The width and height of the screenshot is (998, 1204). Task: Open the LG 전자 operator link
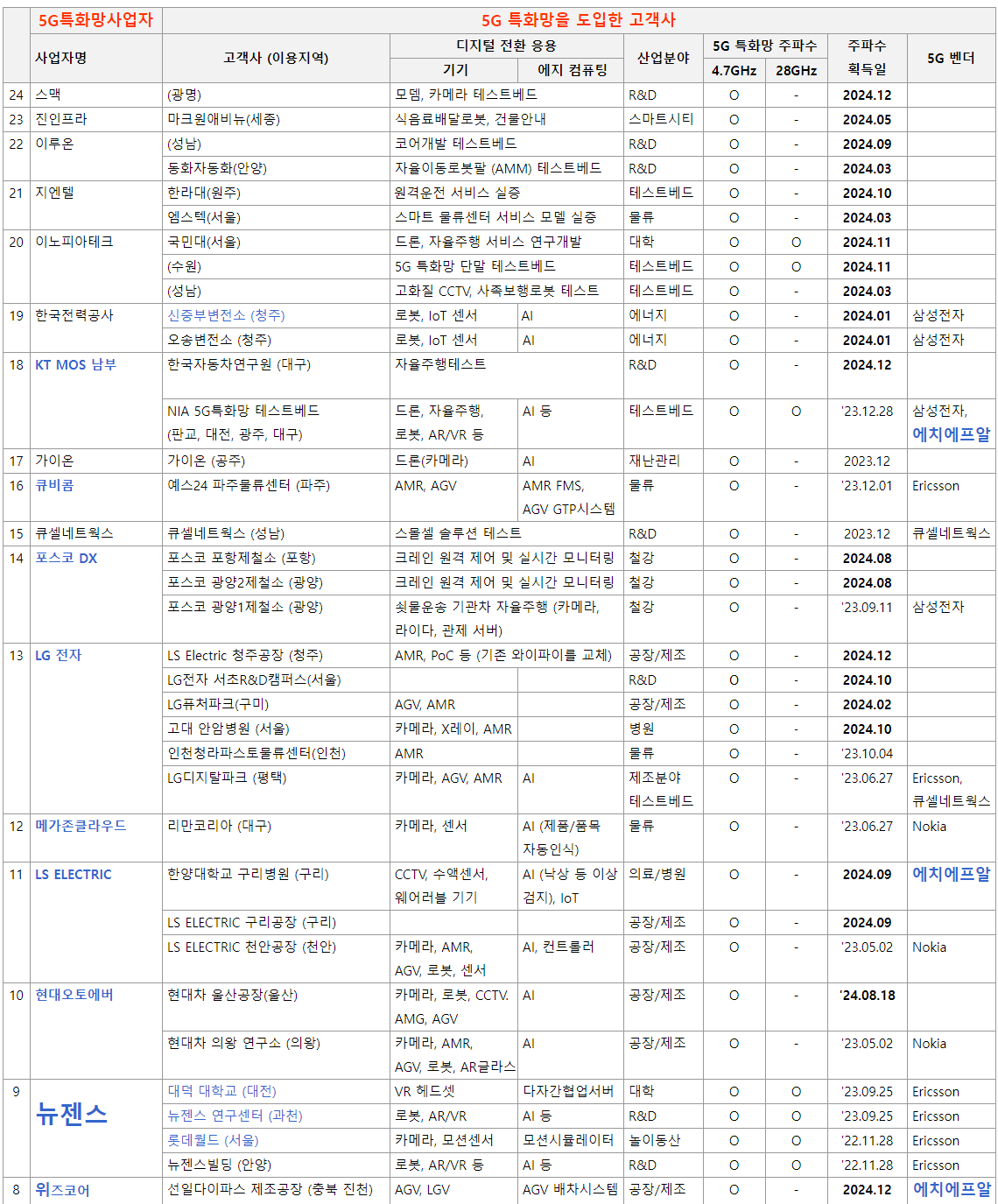coord(58,655)
